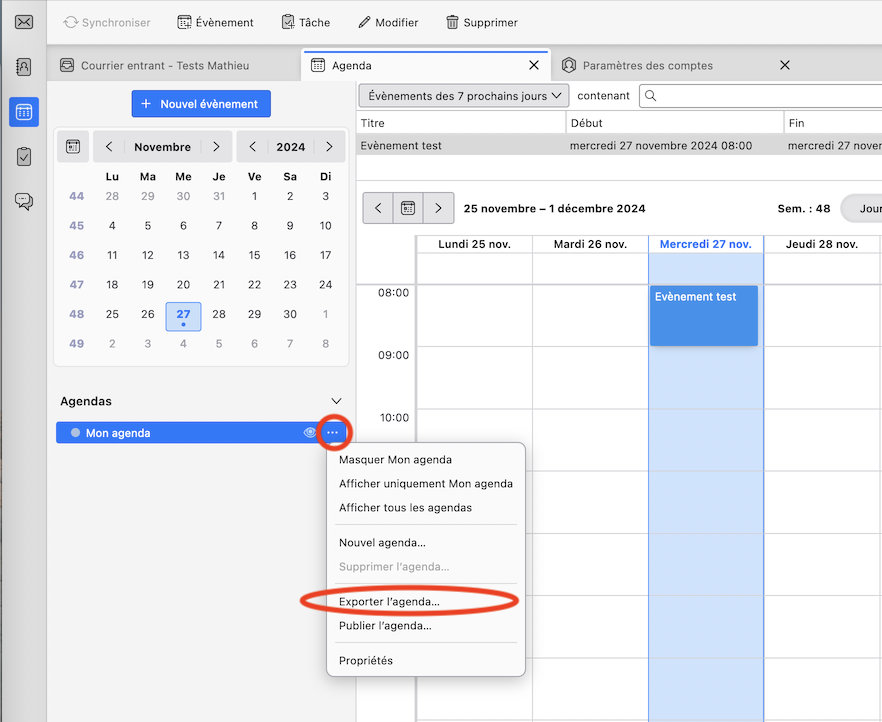Image resolution: width=882 pixels, height=722 pixels.
Task: Open the Évènements des 7 prochains jours dropdown
Action: [x=464, y=96]
